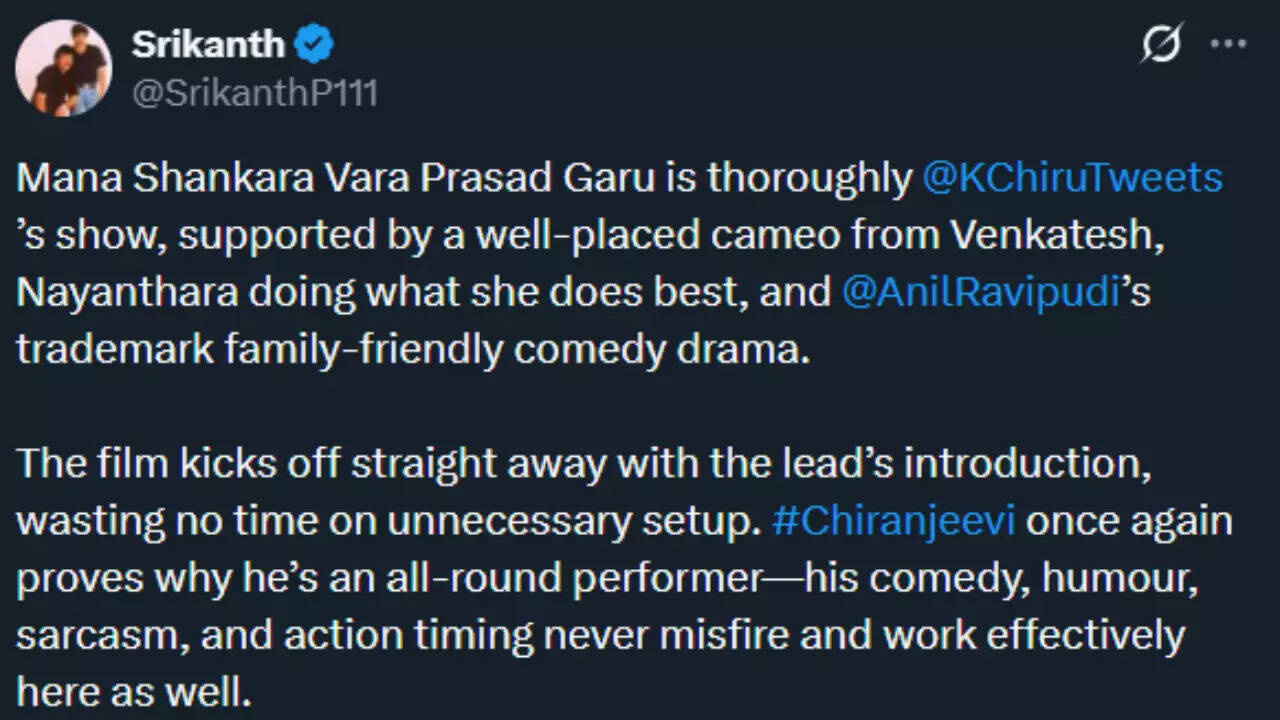1280x720 pixels.
Task: Open the @KChiruTweets mention
Action: tap(1072, 178)
